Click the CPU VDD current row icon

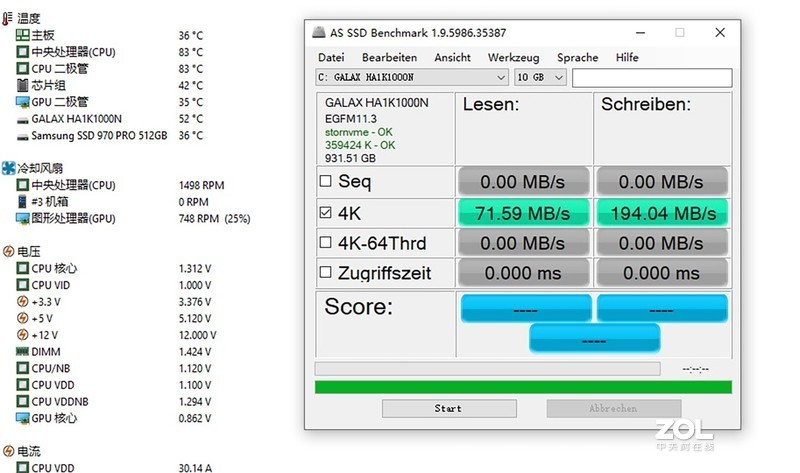pyautogui.click(x=22, y=467)
